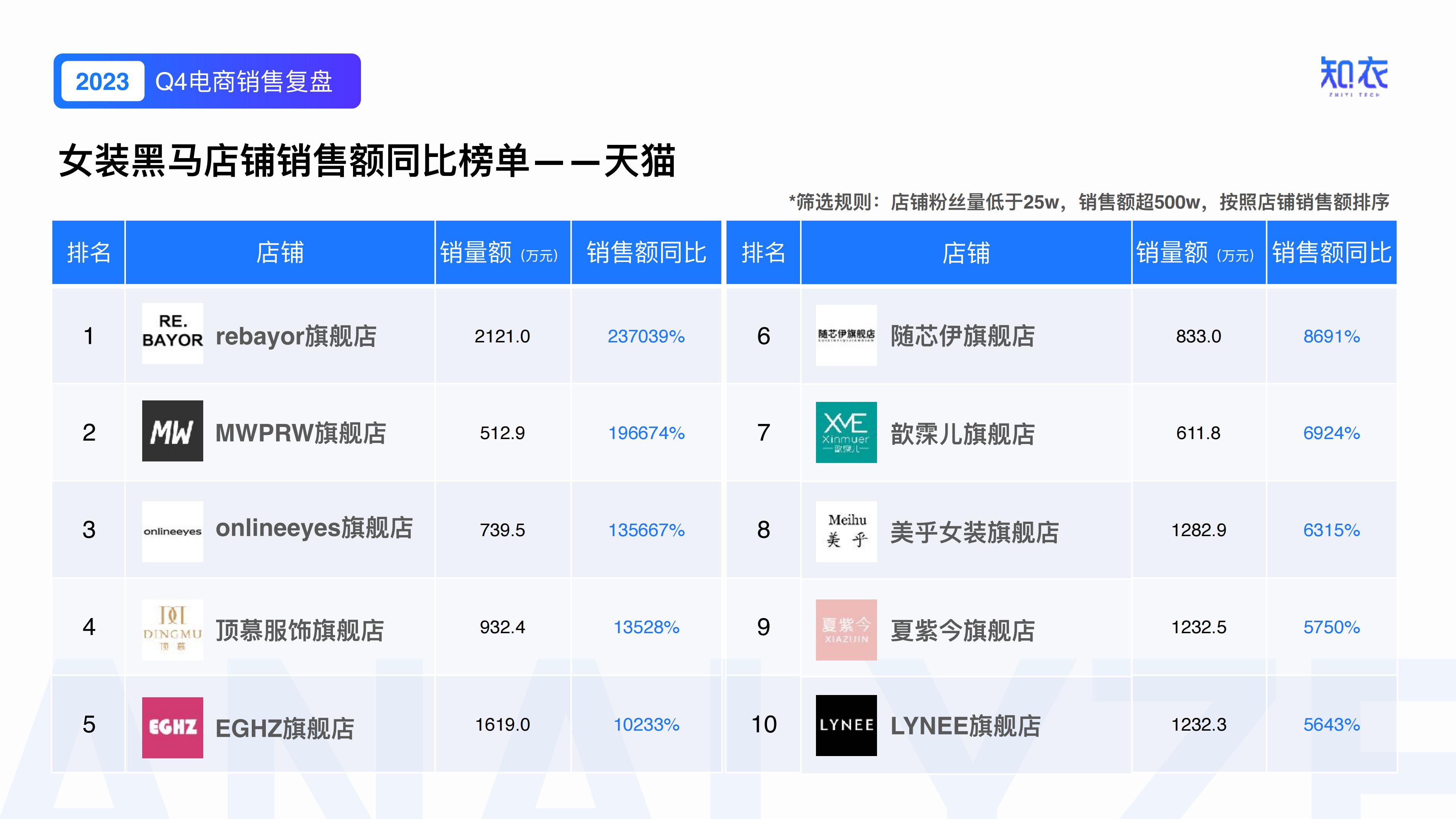Image resolution: width=1456 pixels, height=819 pixels.
Task: Click the growth figure 135667%
Action: (x=646, y=530)
